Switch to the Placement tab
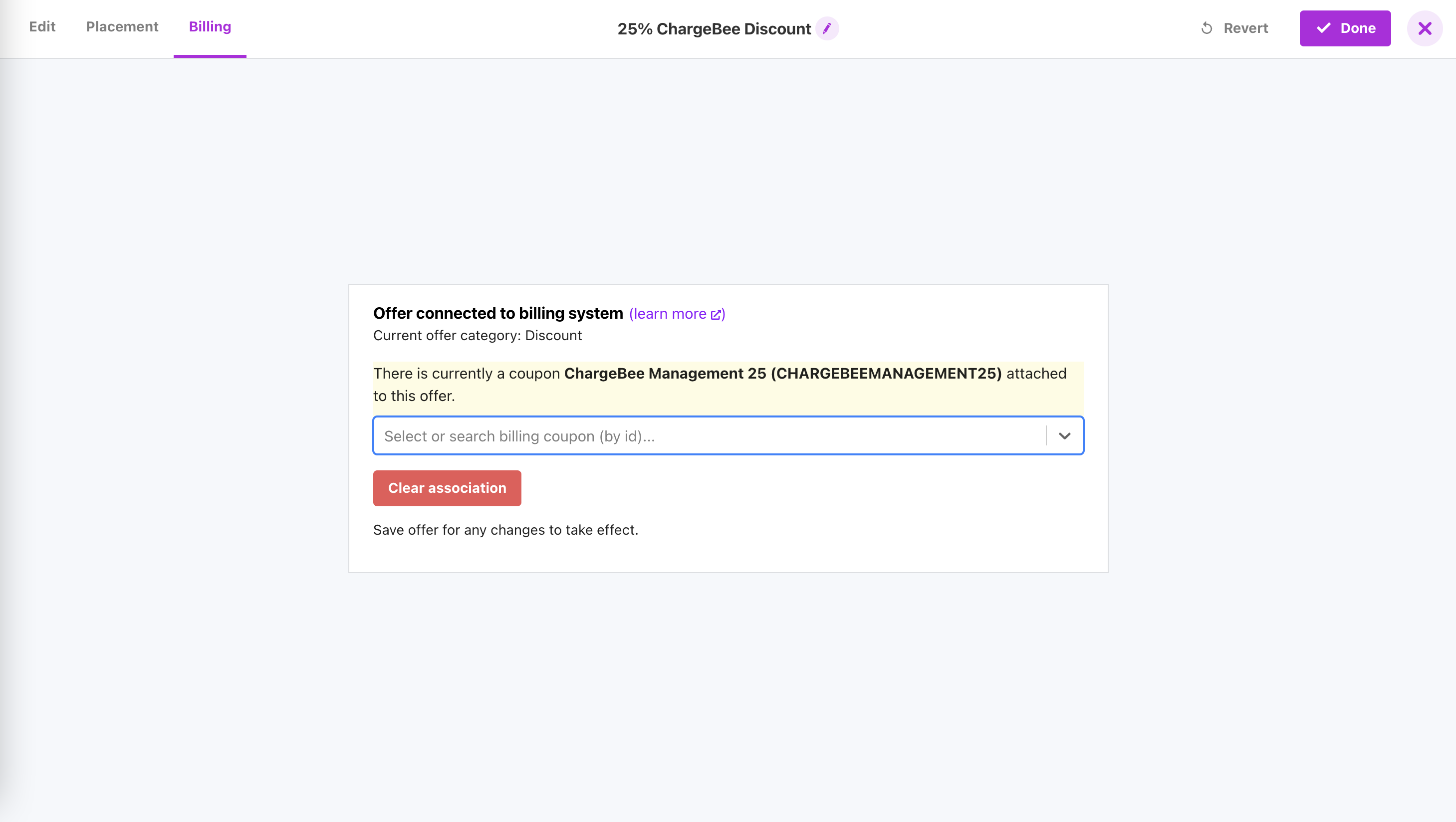This screenshot has width=1456, height=822. [122, 26]
